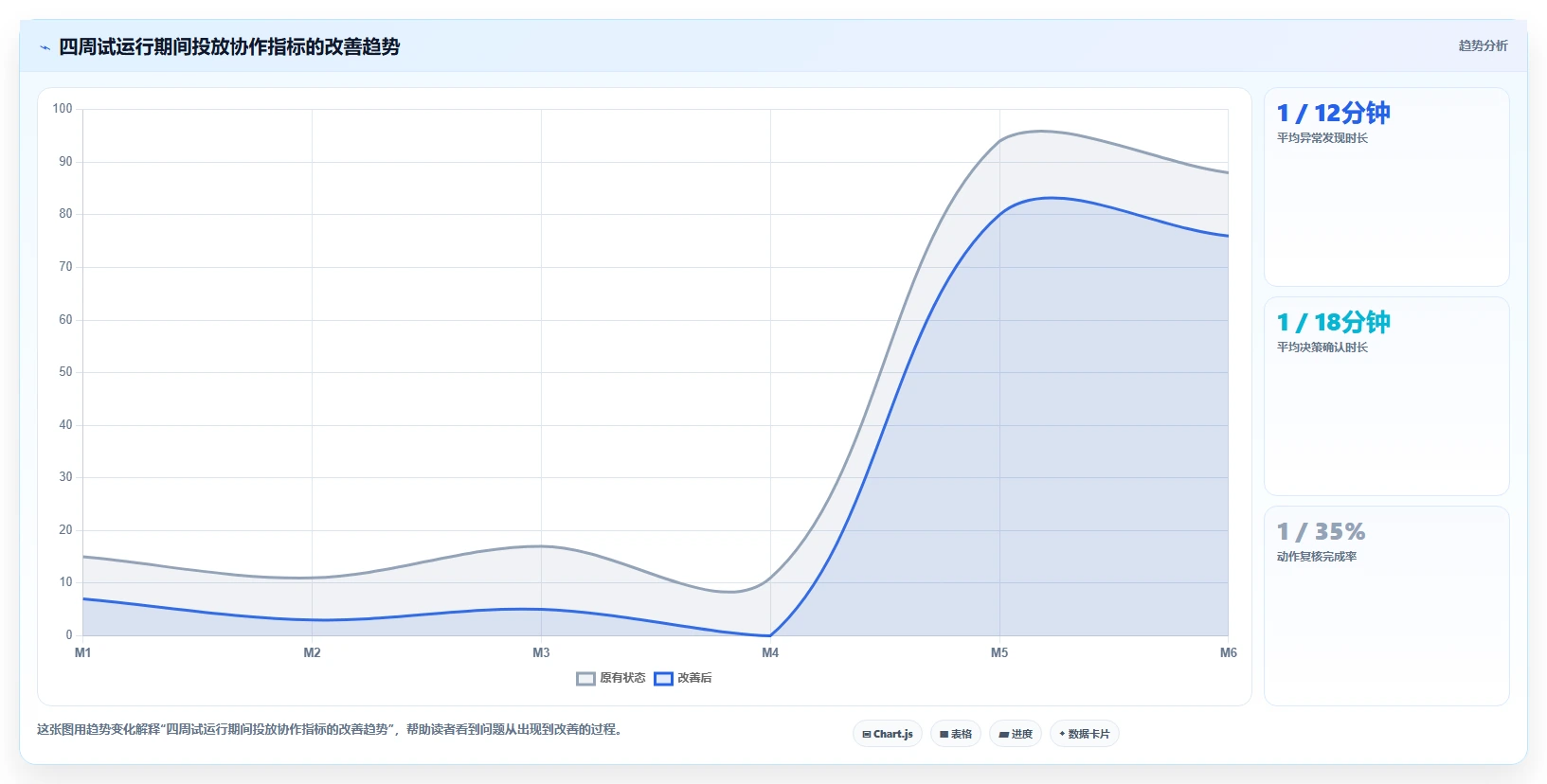
Task: Click the M6 axis label
Action: coord(1228,652)
